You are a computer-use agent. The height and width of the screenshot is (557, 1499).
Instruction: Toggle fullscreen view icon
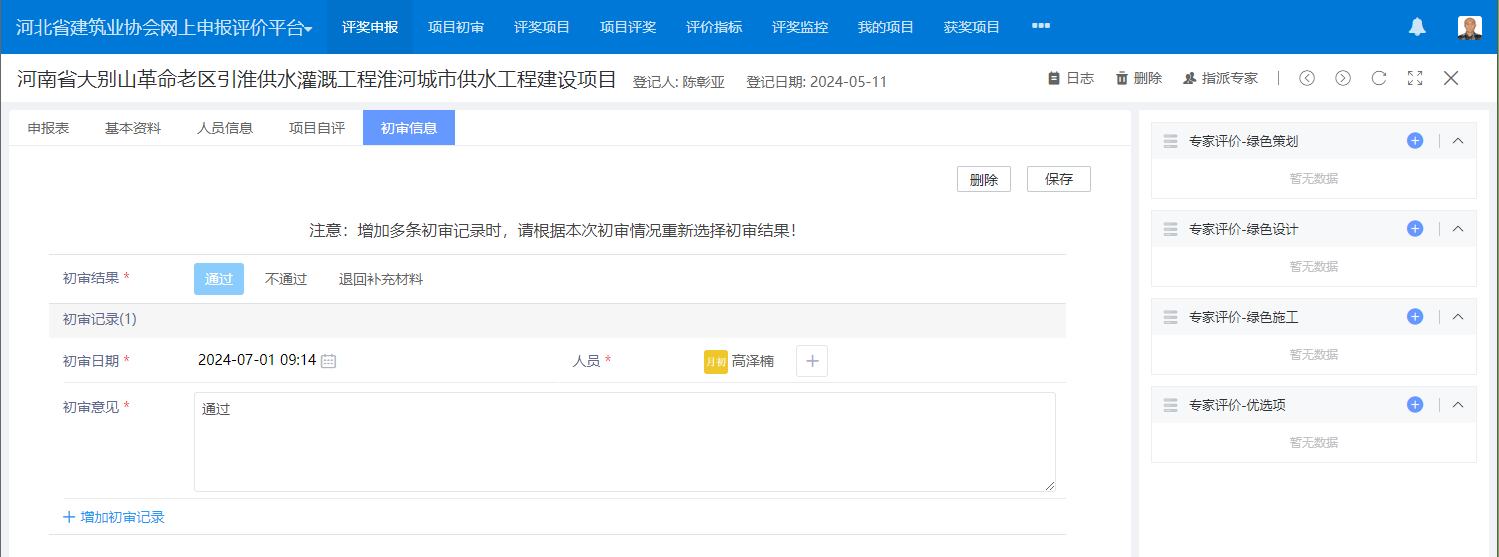[1415, 78]
